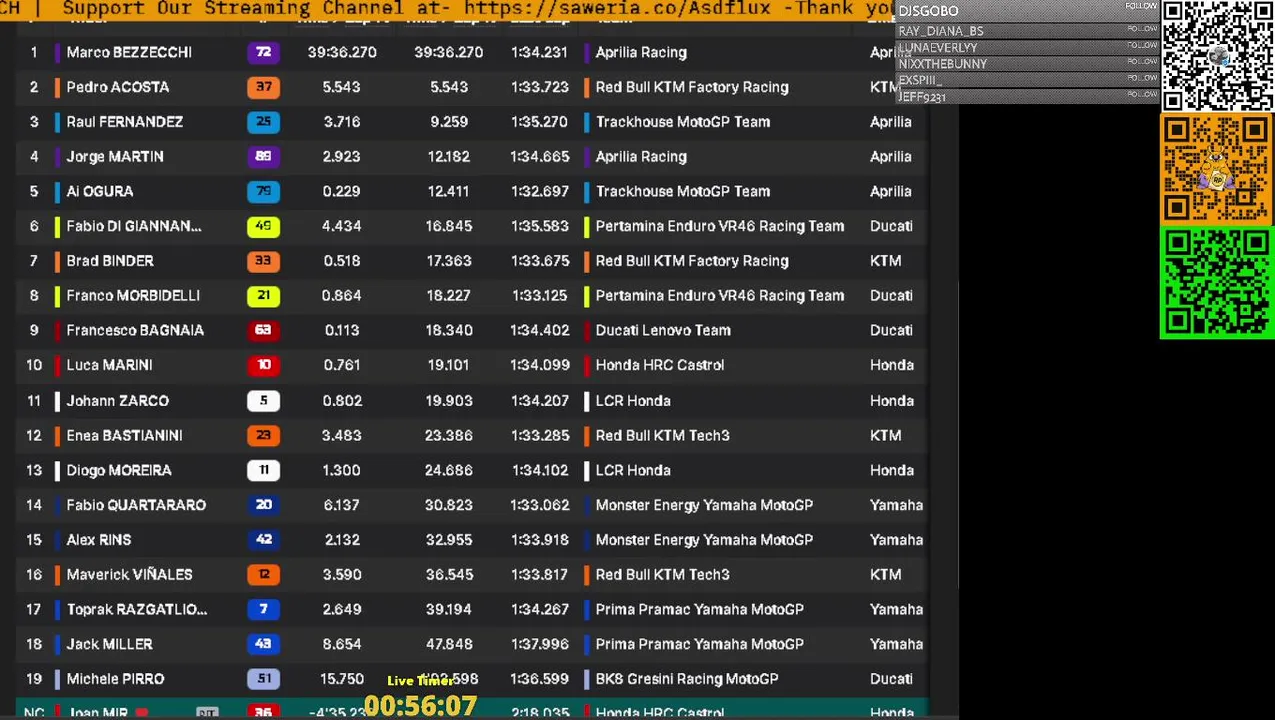Click the yellow 49 badge for Di Giannantonio

264,226
